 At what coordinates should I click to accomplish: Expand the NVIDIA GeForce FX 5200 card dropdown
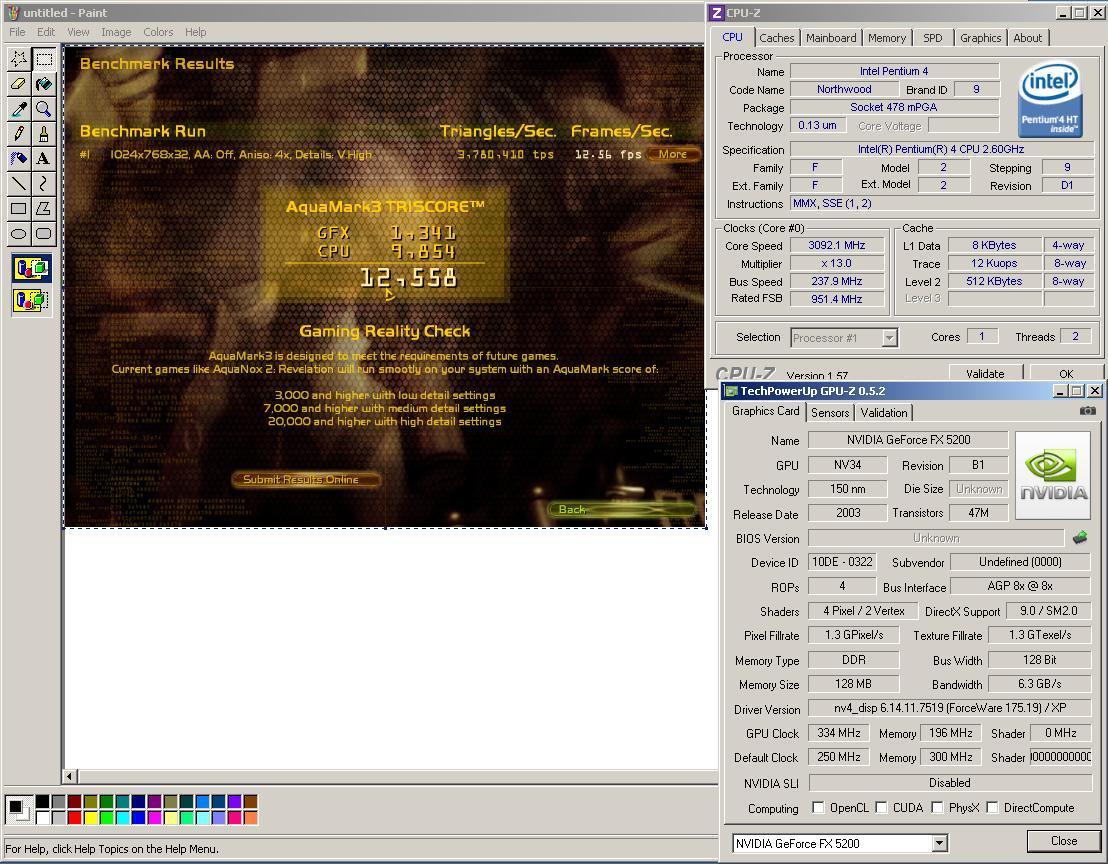click(x=939, y=843)
